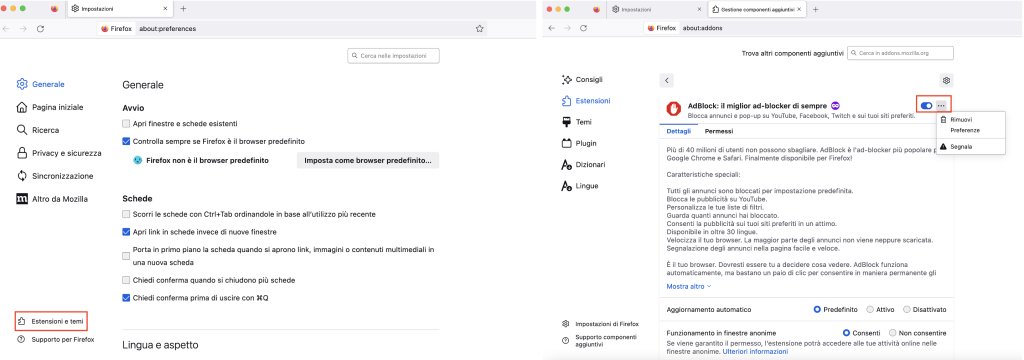Click Imposta come browser predefinito button
The image size is (1024, 360).
coord(368,160)
